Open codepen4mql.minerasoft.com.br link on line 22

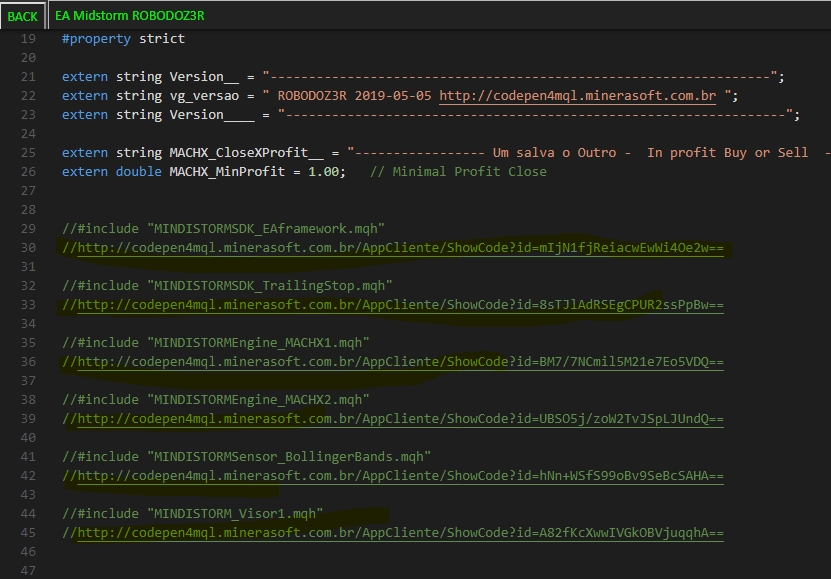click(577, 96)
